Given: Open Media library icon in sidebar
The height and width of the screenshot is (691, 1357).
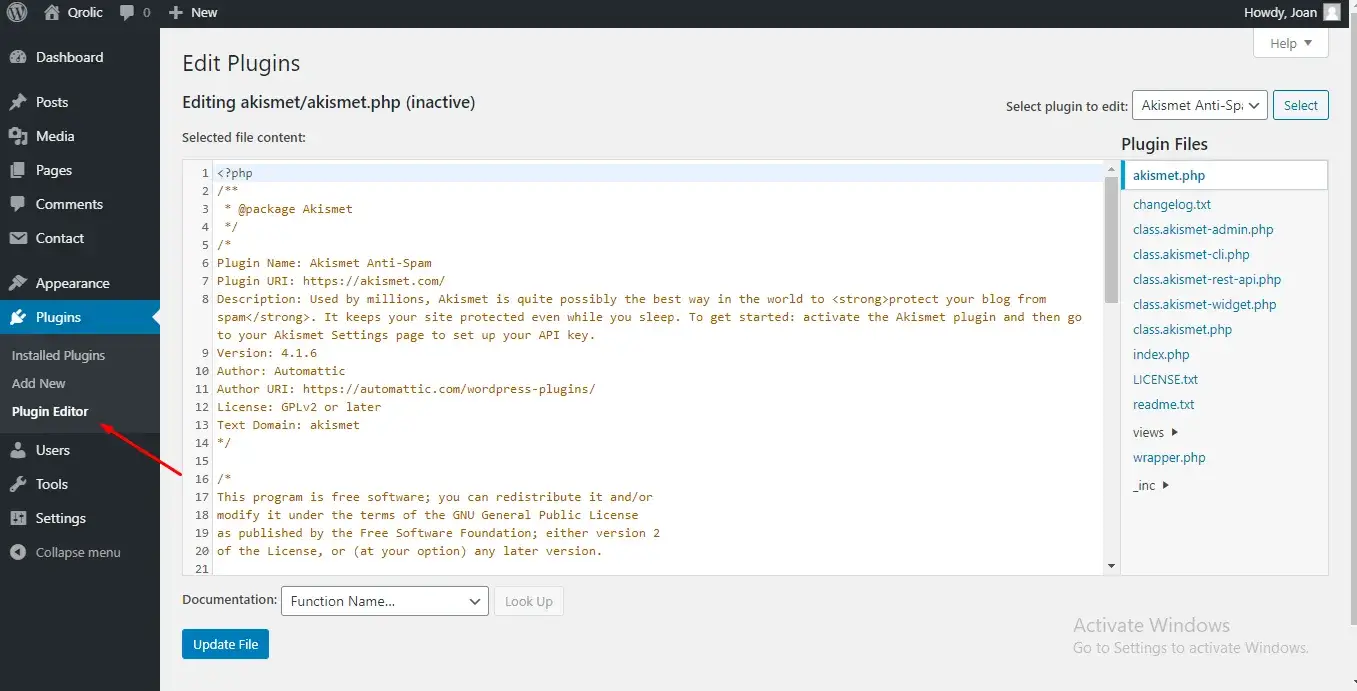Looking at the screenshot, I should (x=18, y=136).
